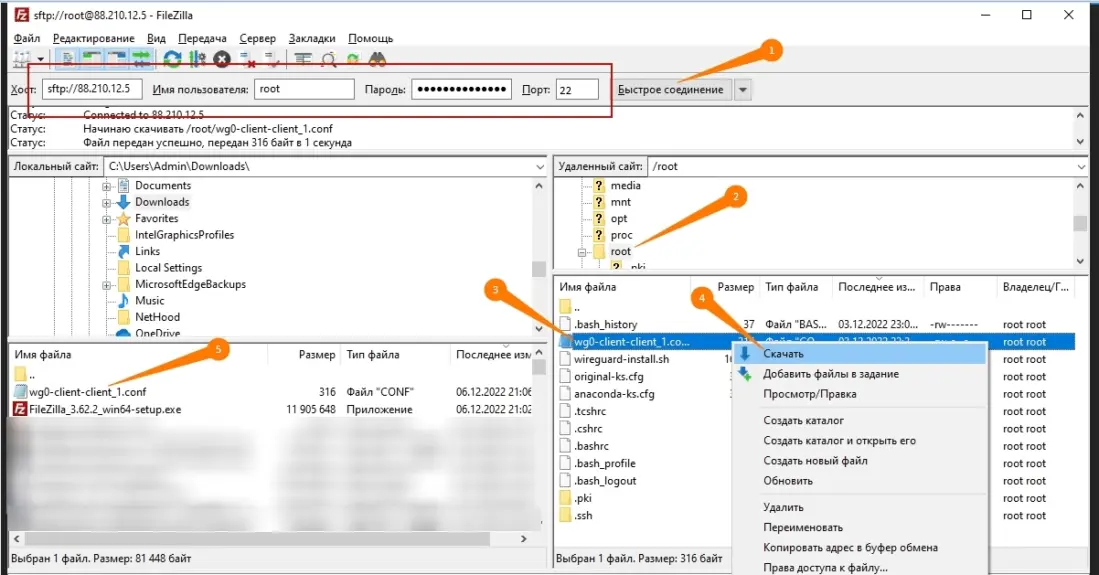
Task: Open the Site Manager icon
Action: tap(20, 60)
